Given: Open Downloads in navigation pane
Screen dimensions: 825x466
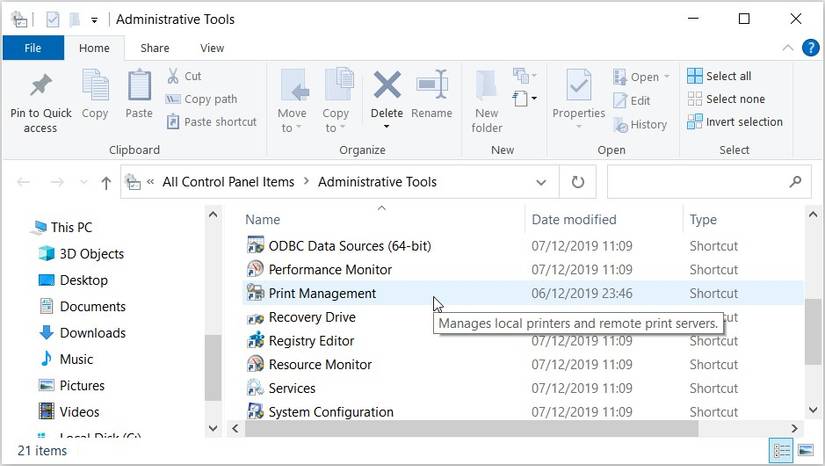Looking at the screenshot, I should click(x=83, y=332).
